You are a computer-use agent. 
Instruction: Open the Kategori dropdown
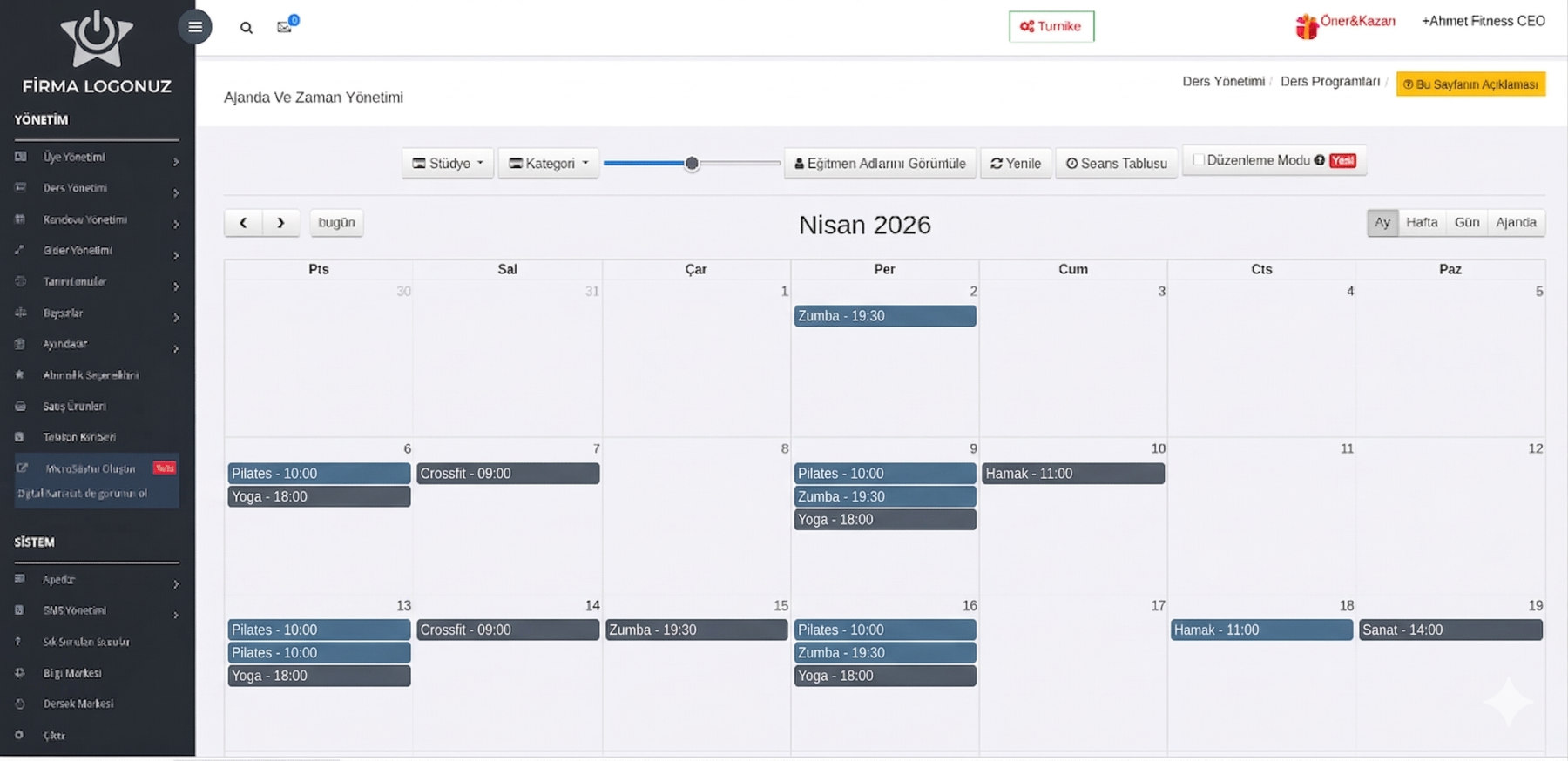(549, 164)
